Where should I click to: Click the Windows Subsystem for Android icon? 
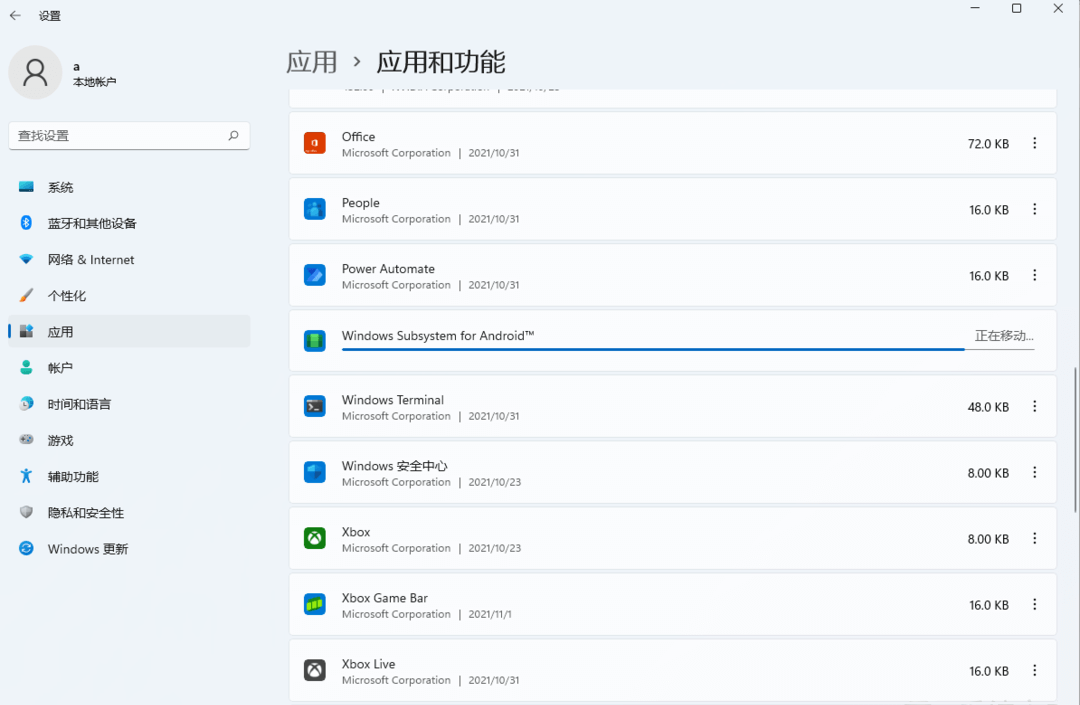pyautogui.click(x=315, y=340)
